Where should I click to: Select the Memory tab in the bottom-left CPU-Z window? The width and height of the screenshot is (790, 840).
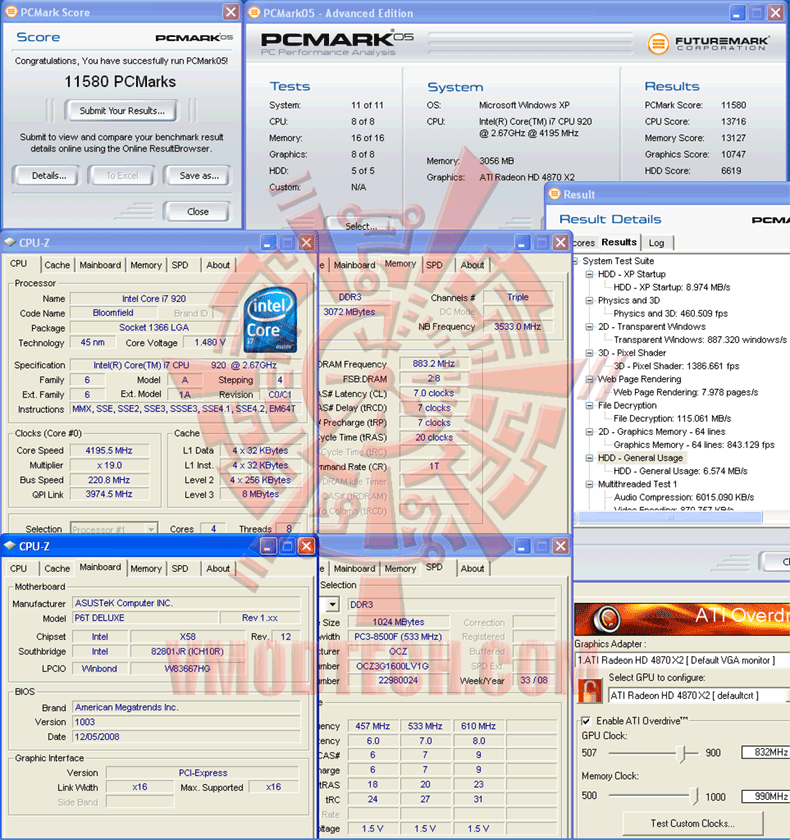(x=146, y=568)
